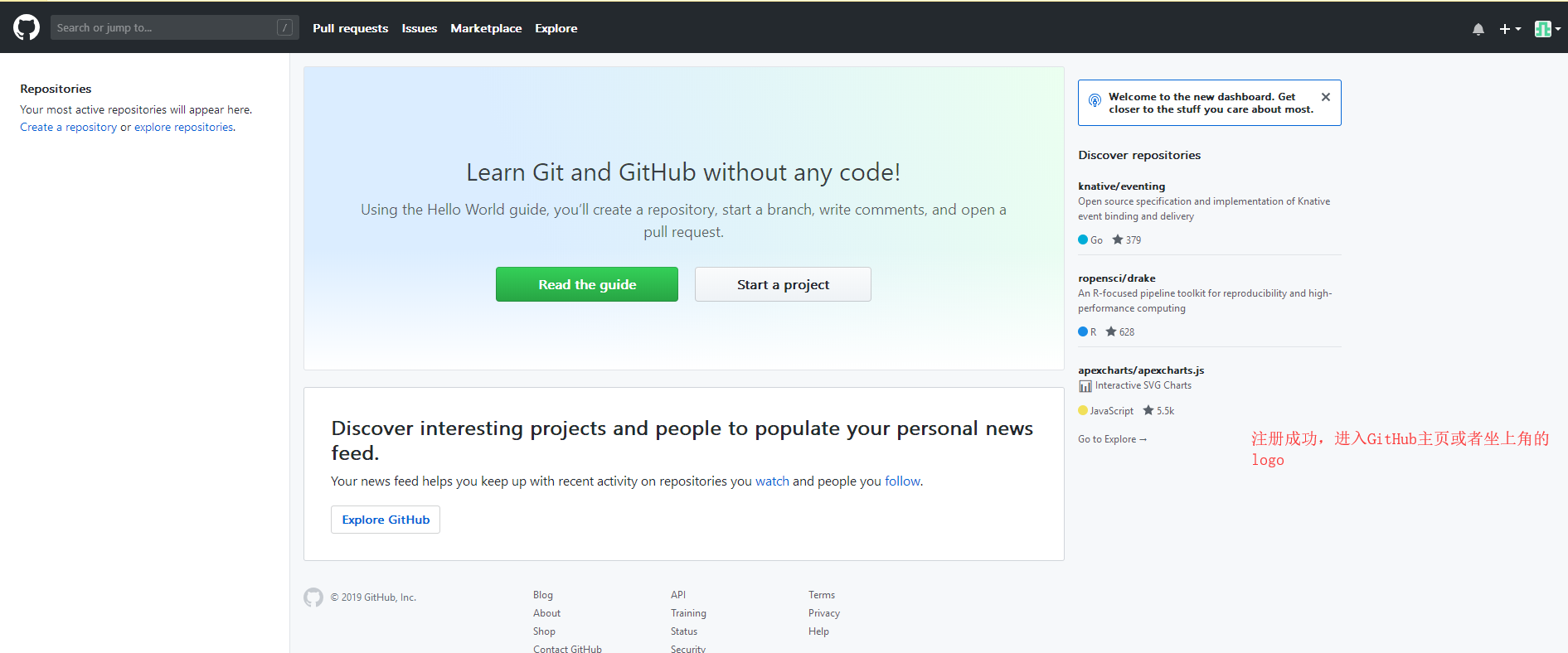Open the Help footer link
The image size is (1568, 653).
[x=818, y=631]
